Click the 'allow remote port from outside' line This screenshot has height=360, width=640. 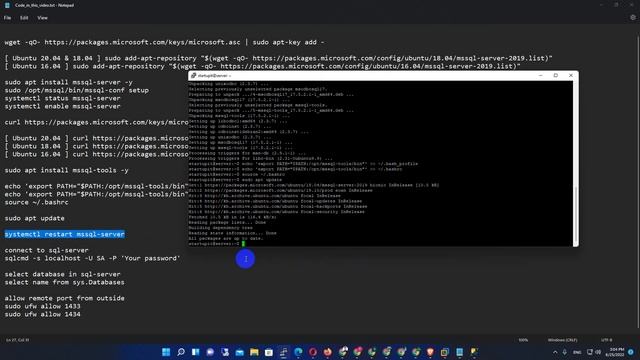(x=64, y=298)
